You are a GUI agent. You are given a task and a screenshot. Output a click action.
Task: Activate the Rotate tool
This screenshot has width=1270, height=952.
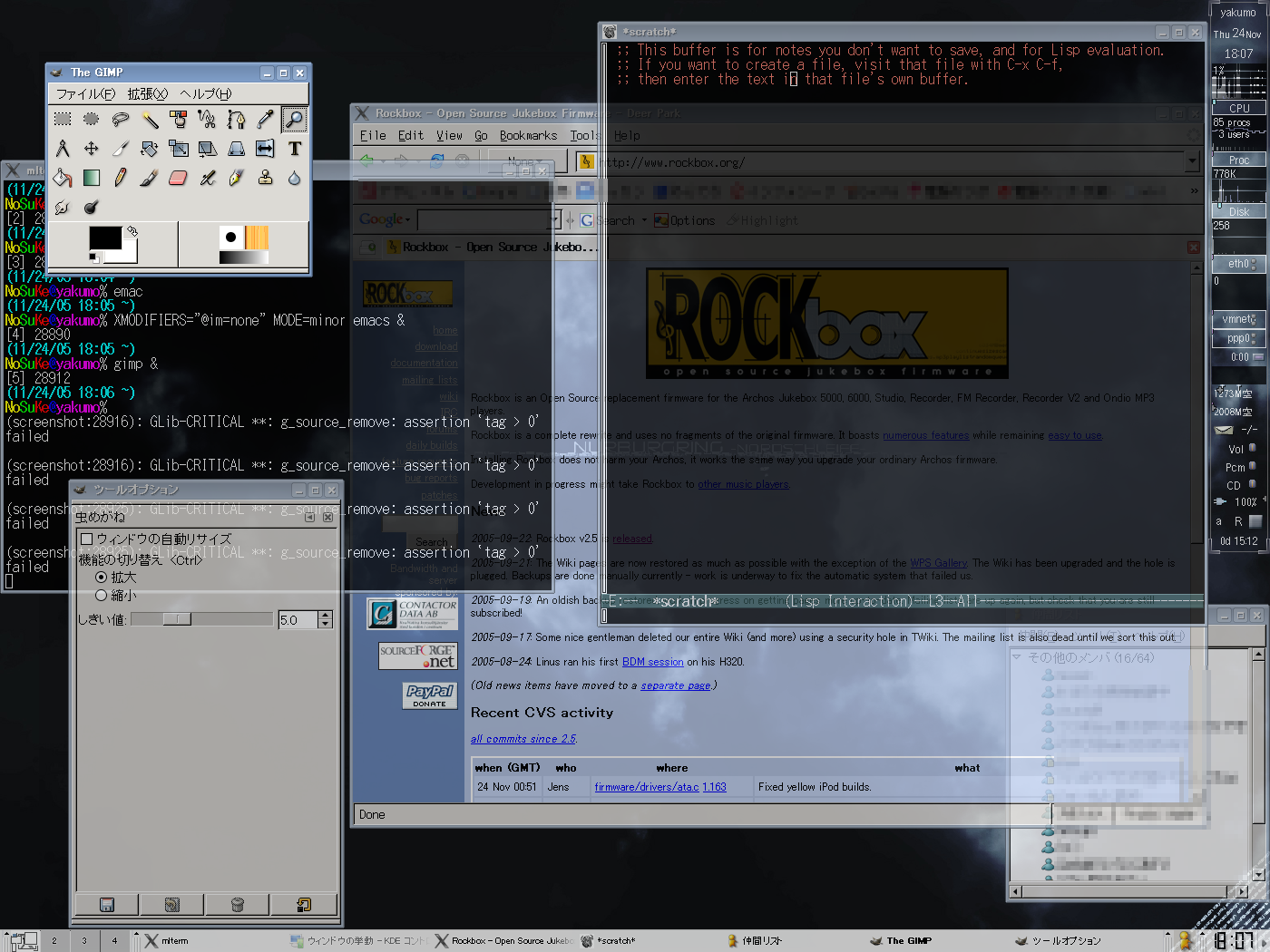click(150, 148)
